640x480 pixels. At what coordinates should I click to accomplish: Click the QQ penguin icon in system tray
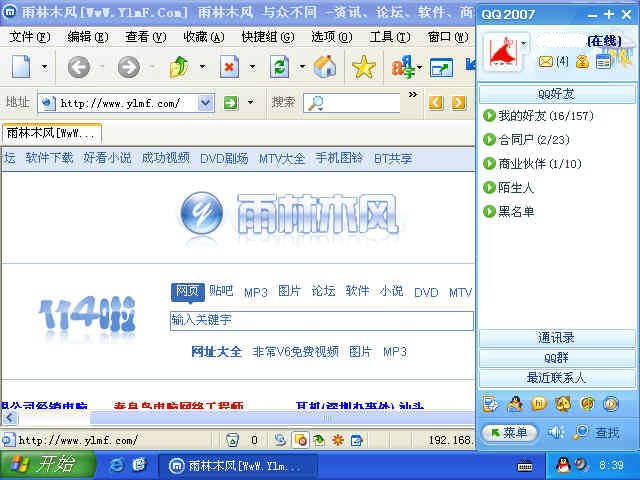562,465
